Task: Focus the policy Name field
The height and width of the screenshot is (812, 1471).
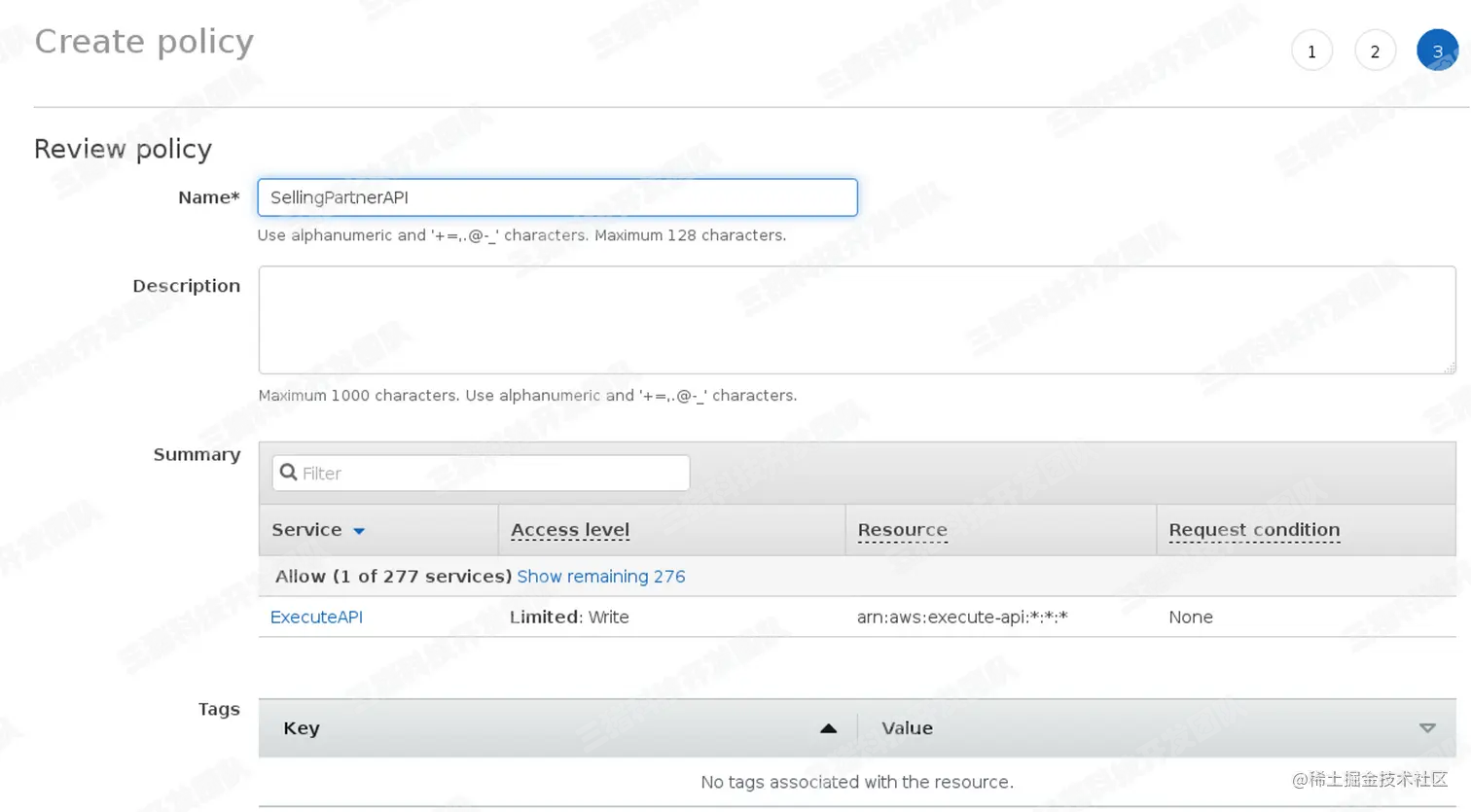Action: (x=557, y=197)
